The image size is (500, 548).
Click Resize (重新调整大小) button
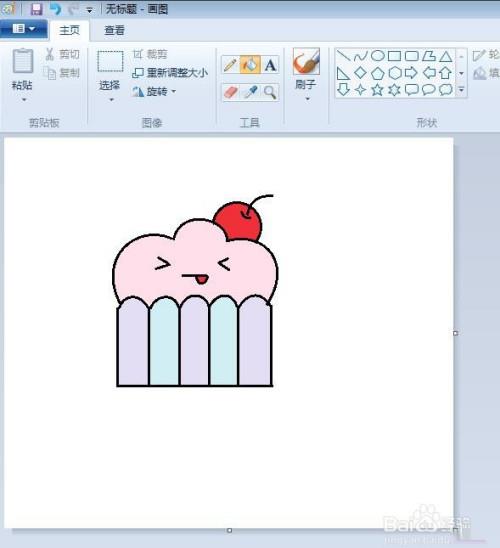[170, 73]
